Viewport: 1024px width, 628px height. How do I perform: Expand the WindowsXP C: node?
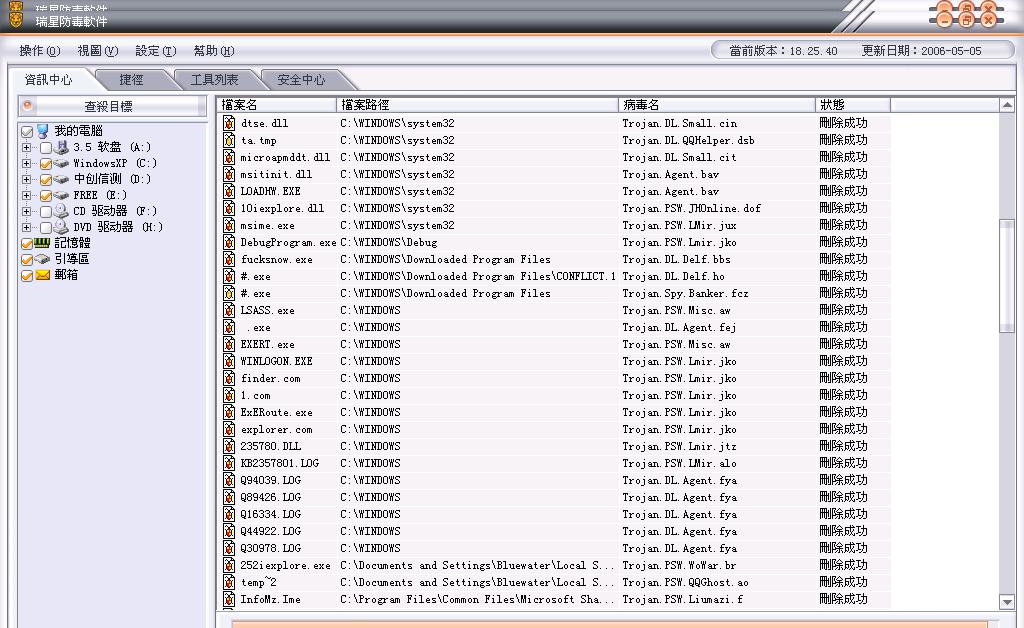pyautogui.click(x=26, y=163)
